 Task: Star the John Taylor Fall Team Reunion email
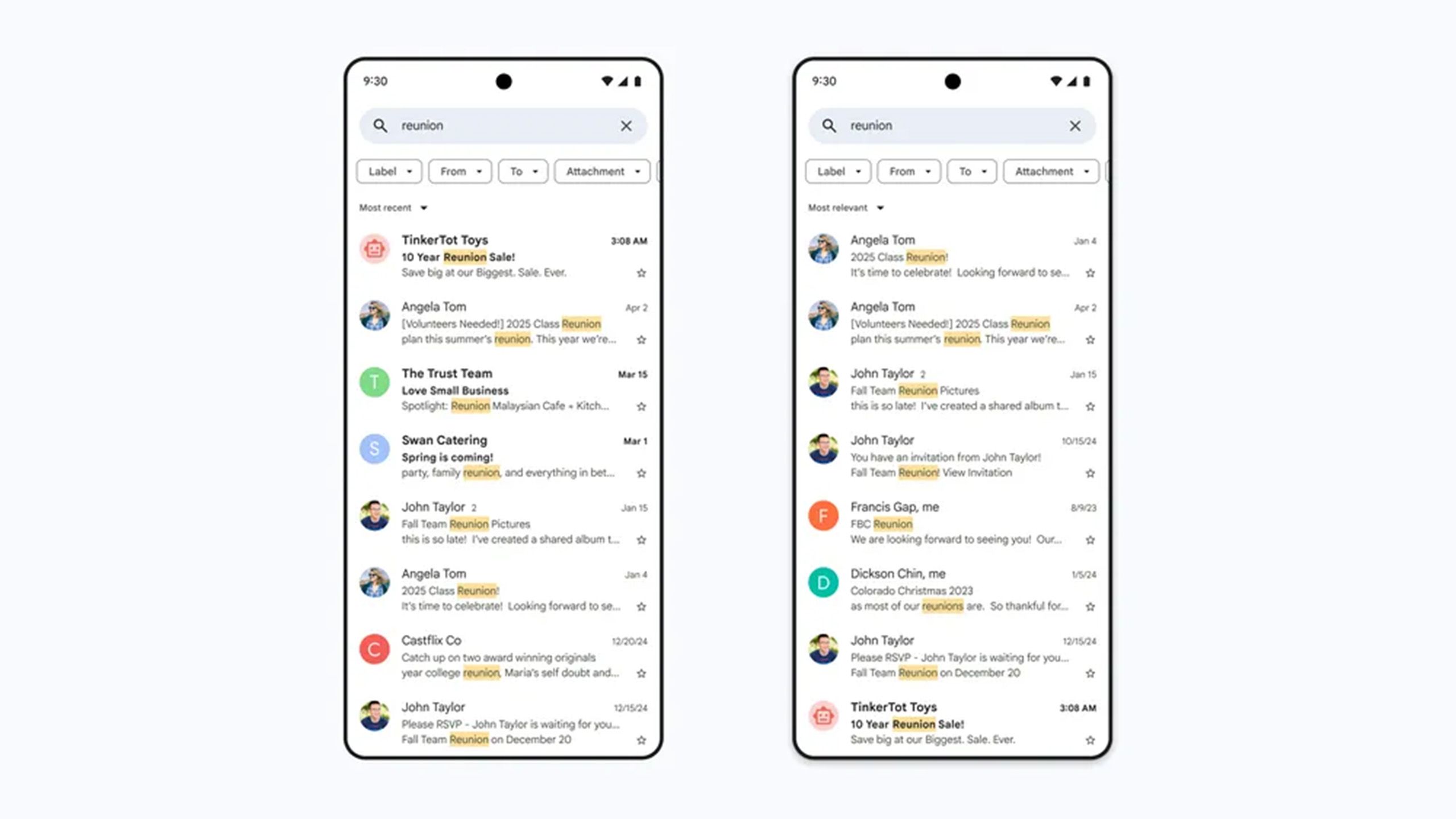point(641,539)
